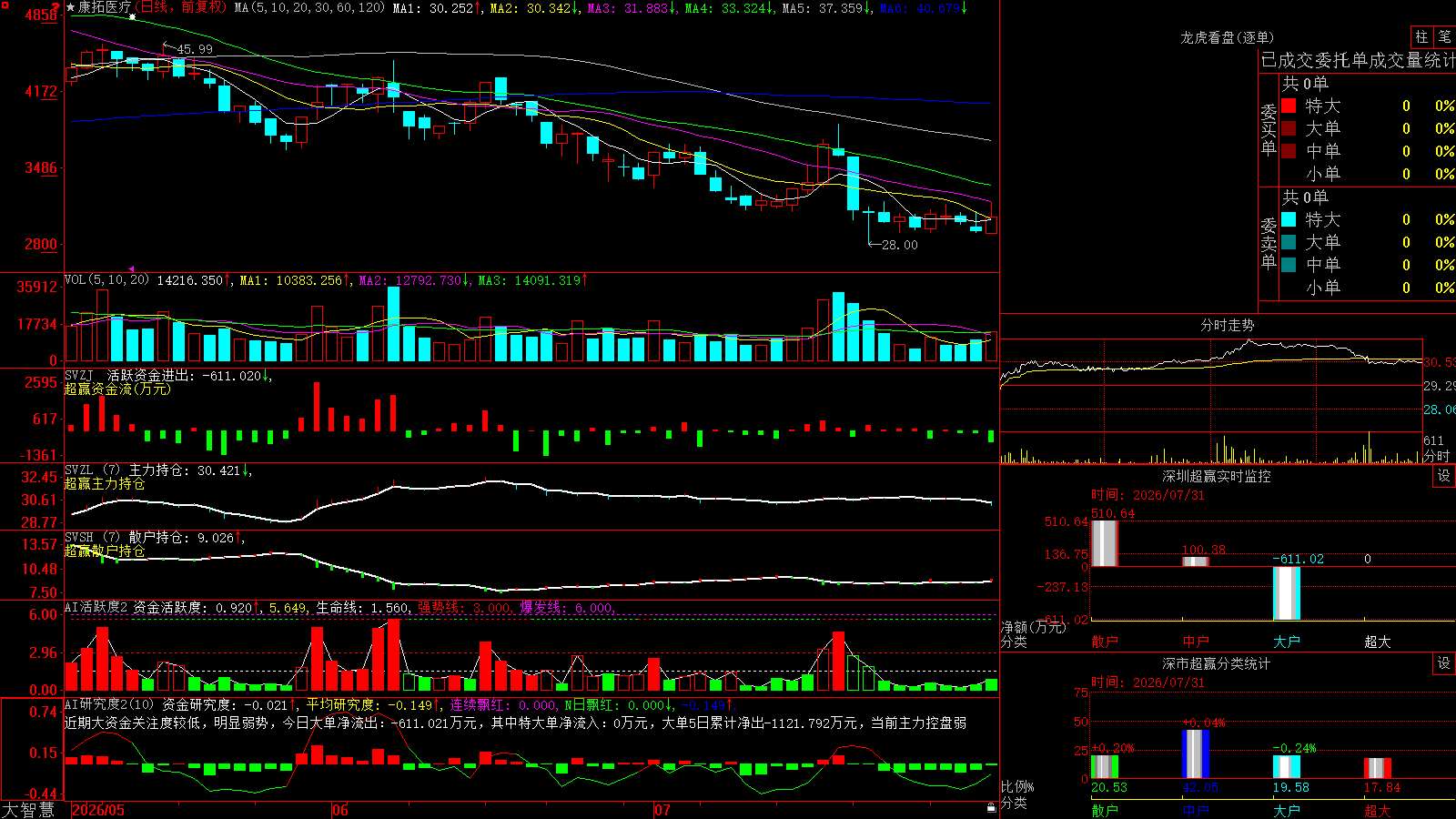1456x819 pixels.
Task: Click the SVZJ indicator name
Action: coord(79,375)
